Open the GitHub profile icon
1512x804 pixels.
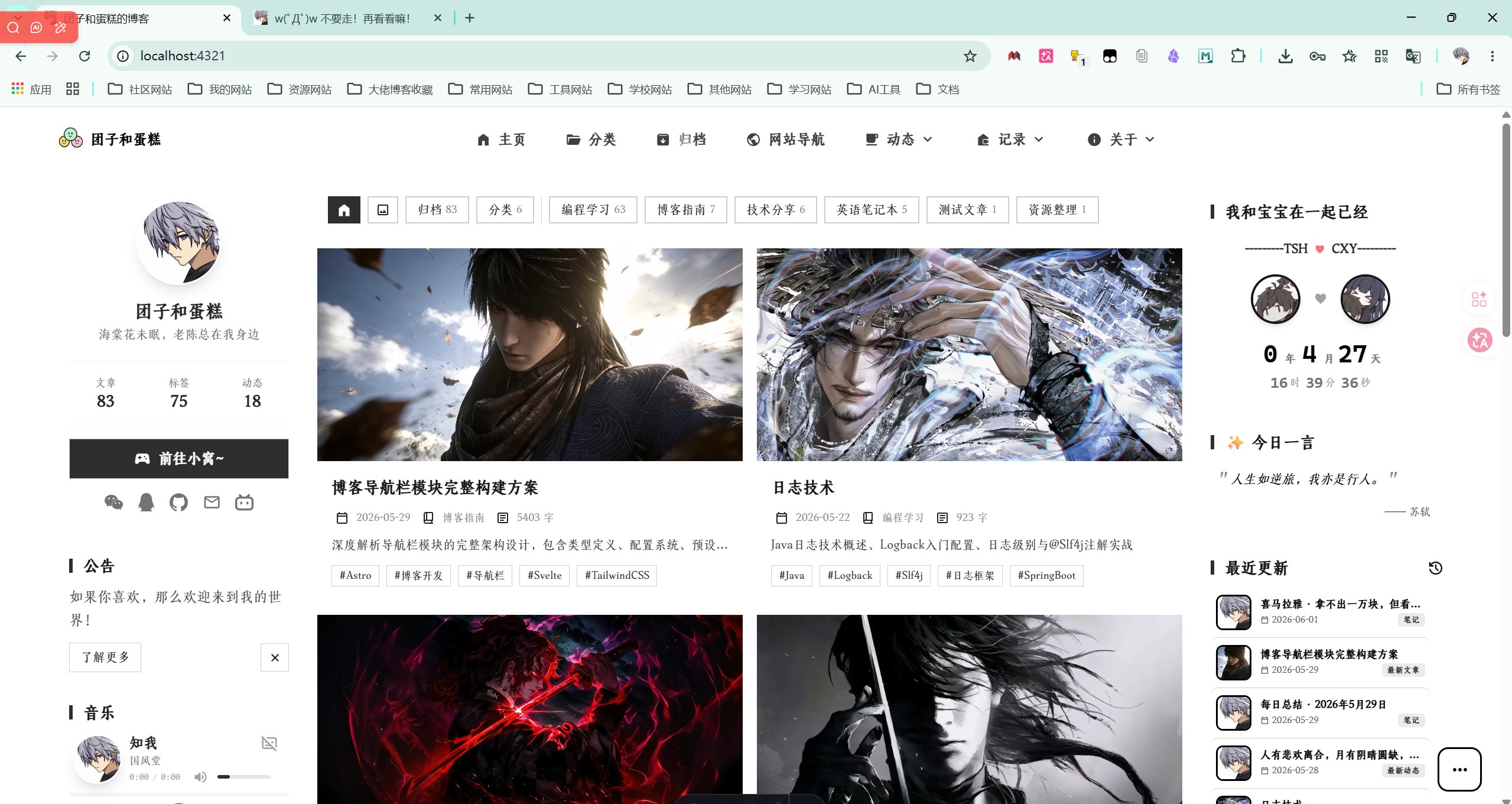point(178,502)
